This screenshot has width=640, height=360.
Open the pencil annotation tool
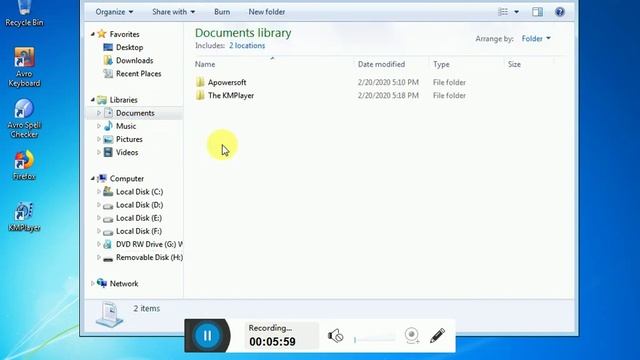(437, 336)
